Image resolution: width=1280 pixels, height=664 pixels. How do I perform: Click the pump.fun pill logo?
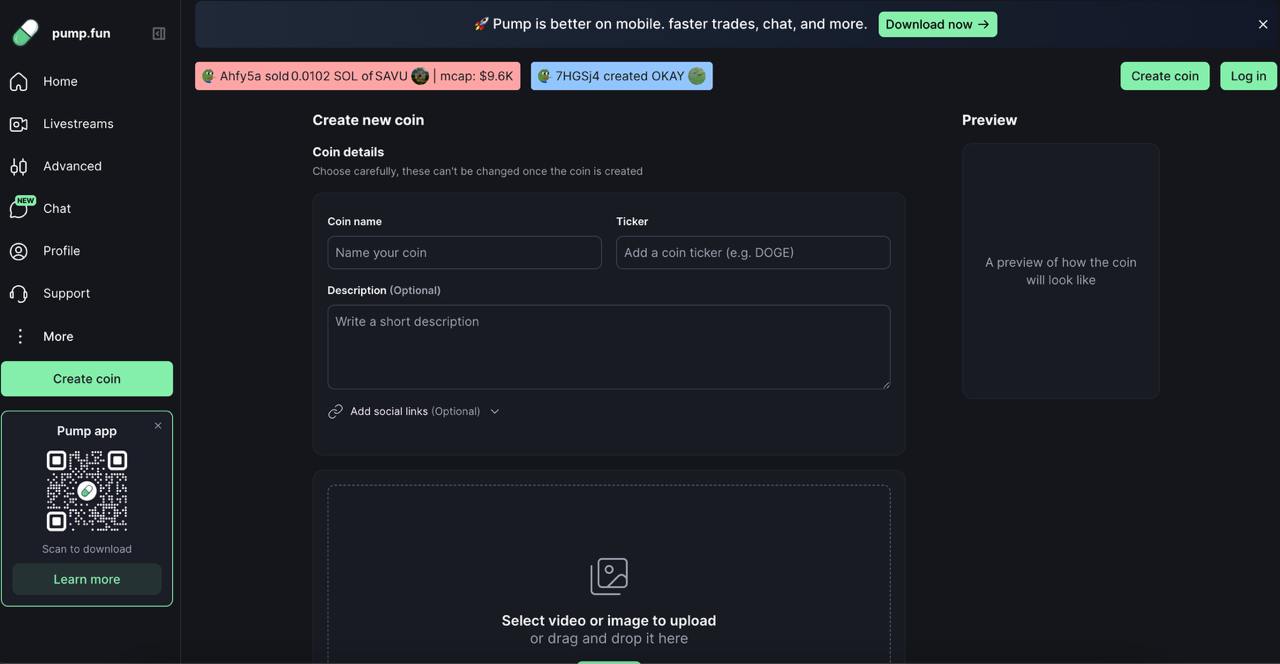point(25,33)
